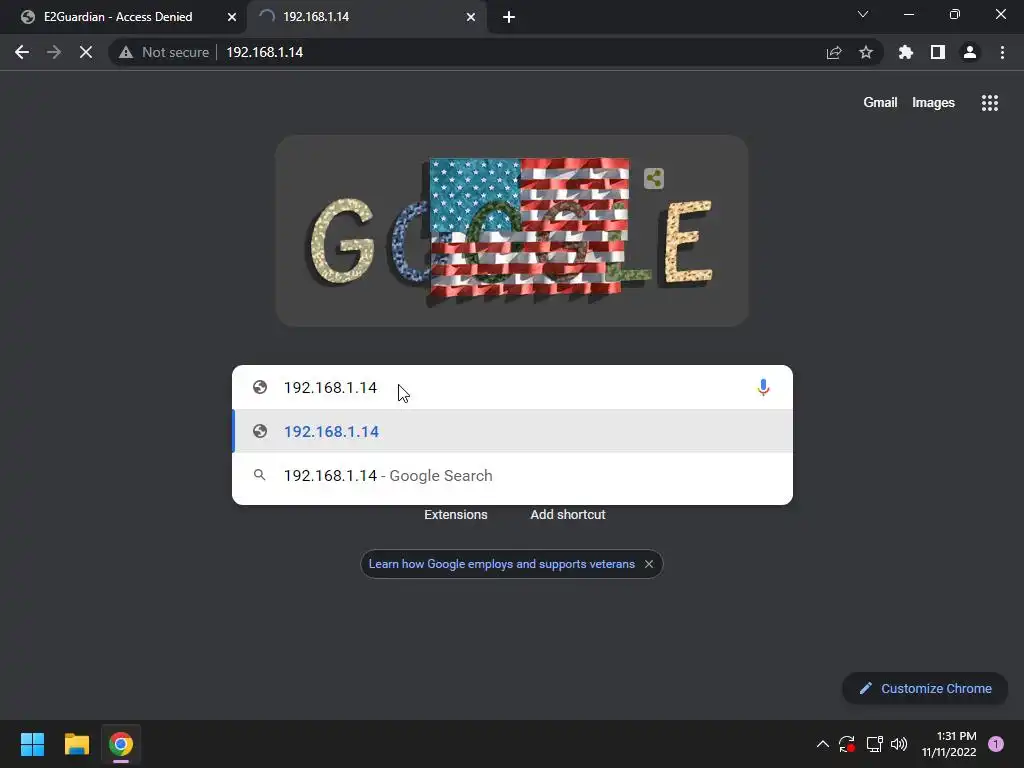This screenshot has height=768, width=1024.
Task: Open the notification badge
Action: coord(996,744)
